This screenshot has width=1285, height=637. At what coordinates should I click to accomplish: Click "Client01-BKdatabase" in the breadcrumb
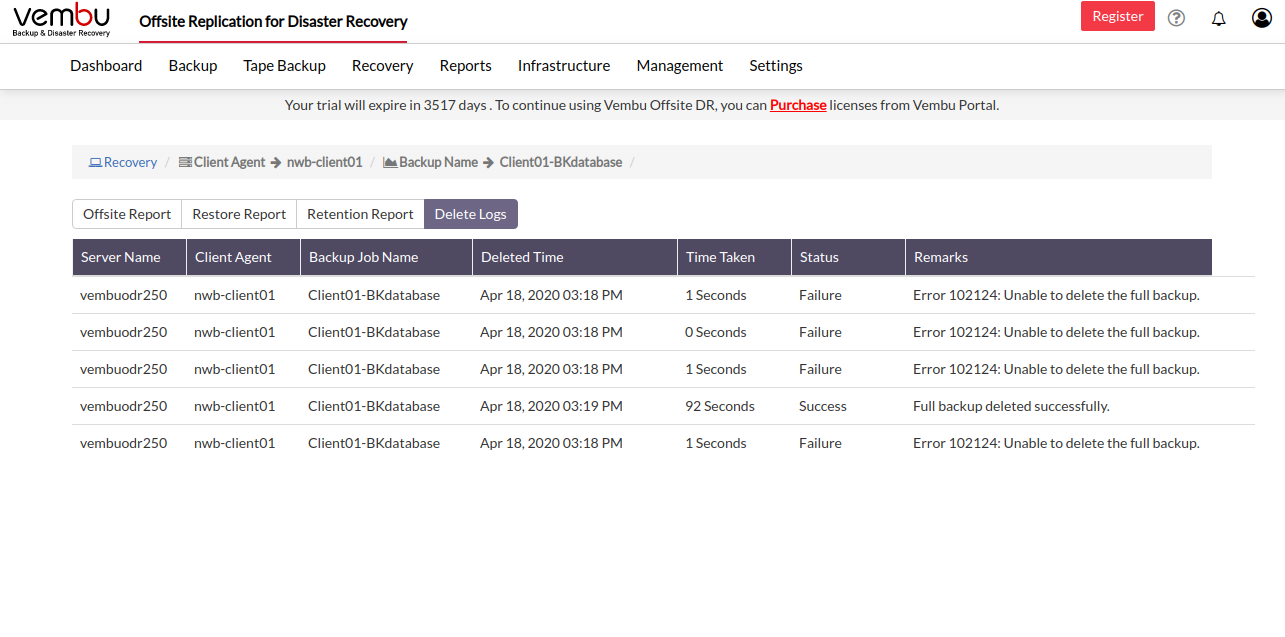(561, 162)
